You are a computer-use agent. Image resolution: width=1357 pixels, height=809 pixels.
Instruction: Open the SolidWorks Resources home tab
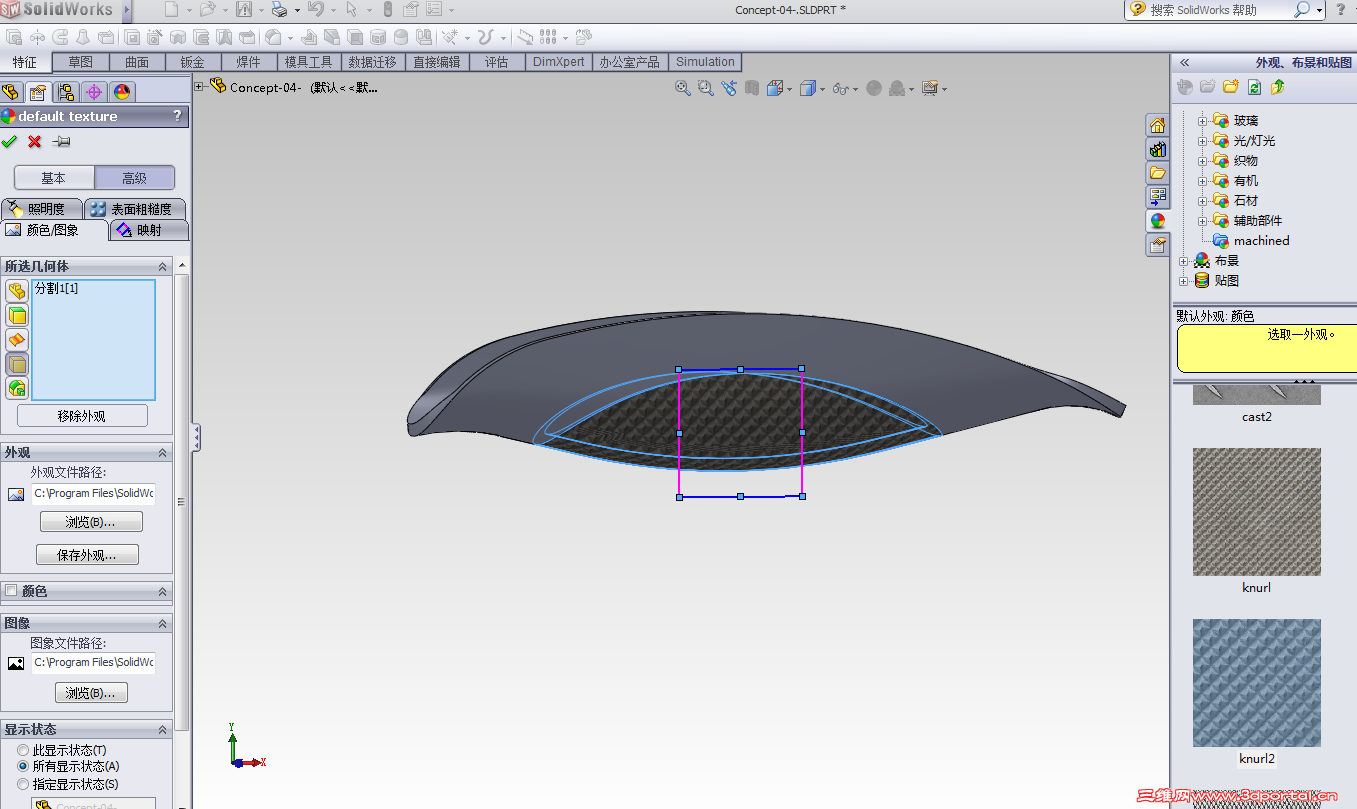tap(1157, 126)
